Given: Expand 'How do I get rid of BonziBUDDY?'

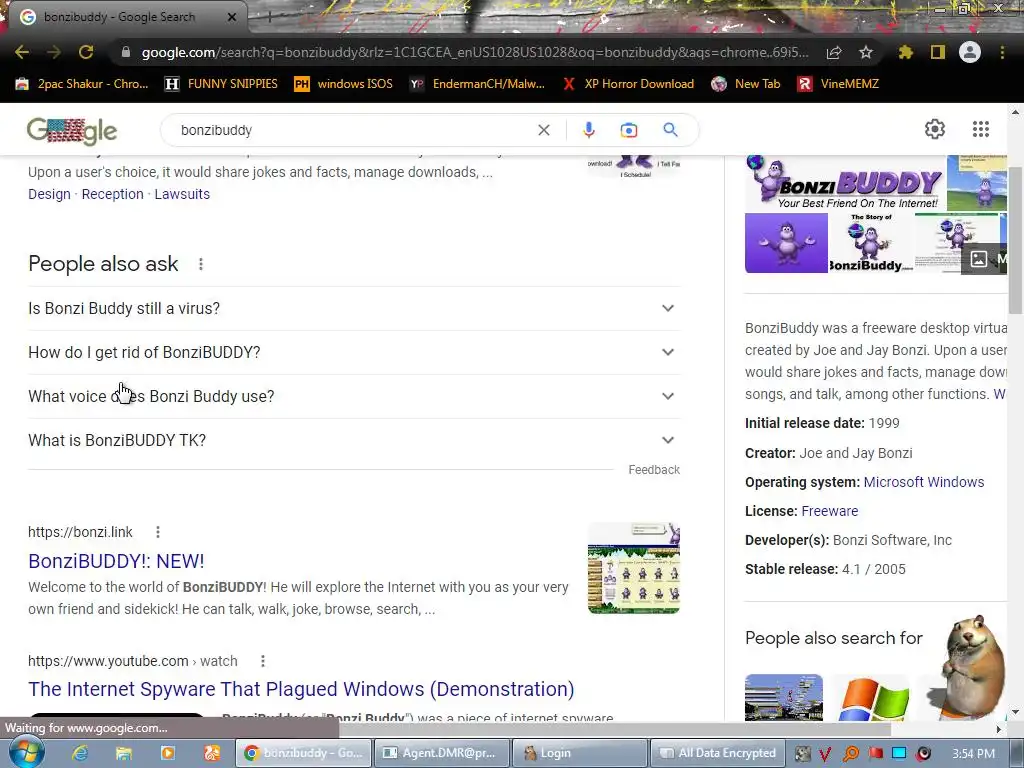Looking at the screenshot, I should point(354,353).
